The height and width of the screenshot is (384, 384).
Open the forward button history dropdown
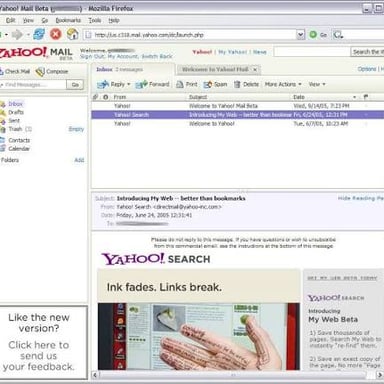[28, 34]
